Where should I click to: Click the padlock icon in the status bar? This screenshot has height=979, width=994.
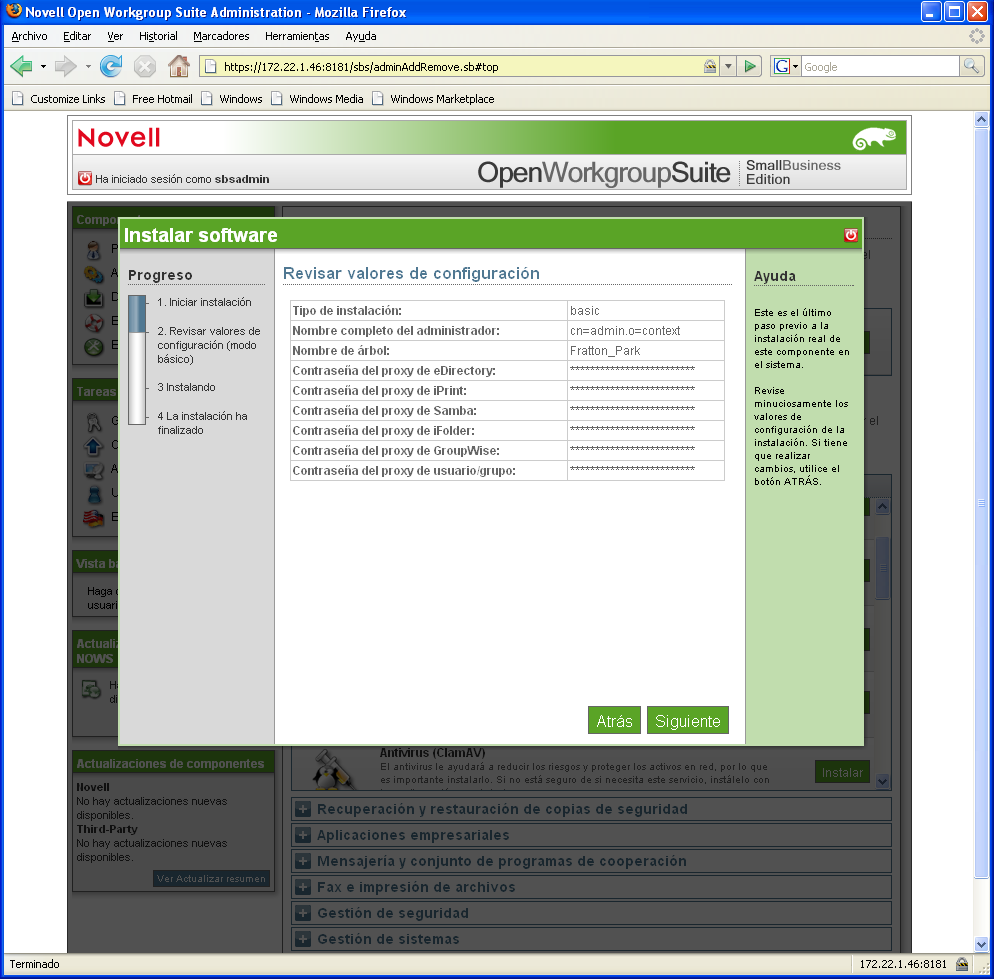tap(962, 964)
